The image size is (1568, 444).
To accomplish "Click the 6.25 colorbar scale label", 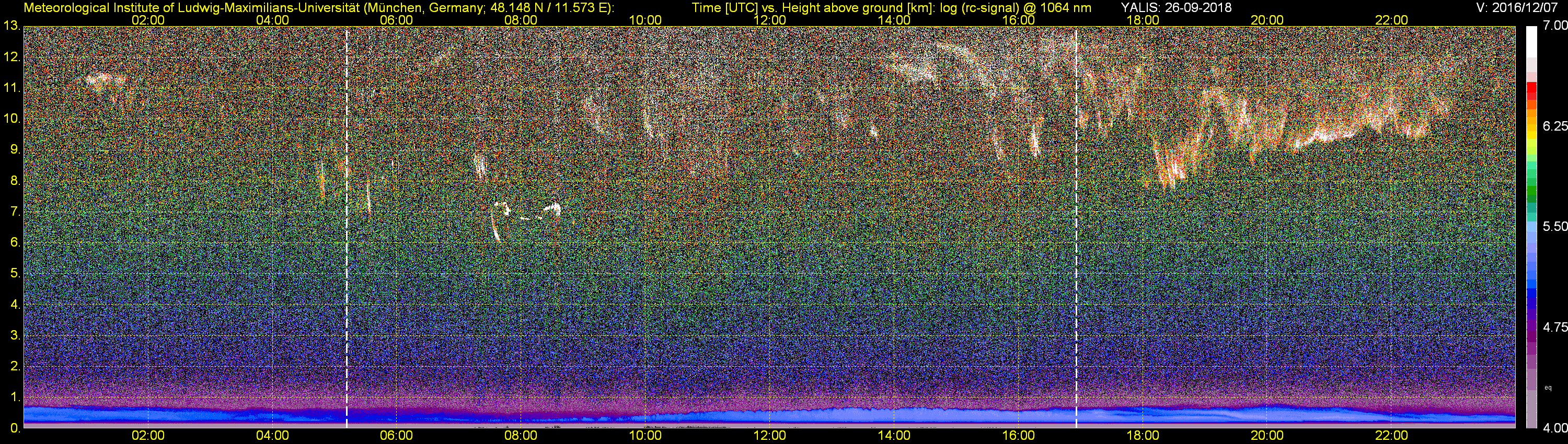I will tap(1554, 126).
